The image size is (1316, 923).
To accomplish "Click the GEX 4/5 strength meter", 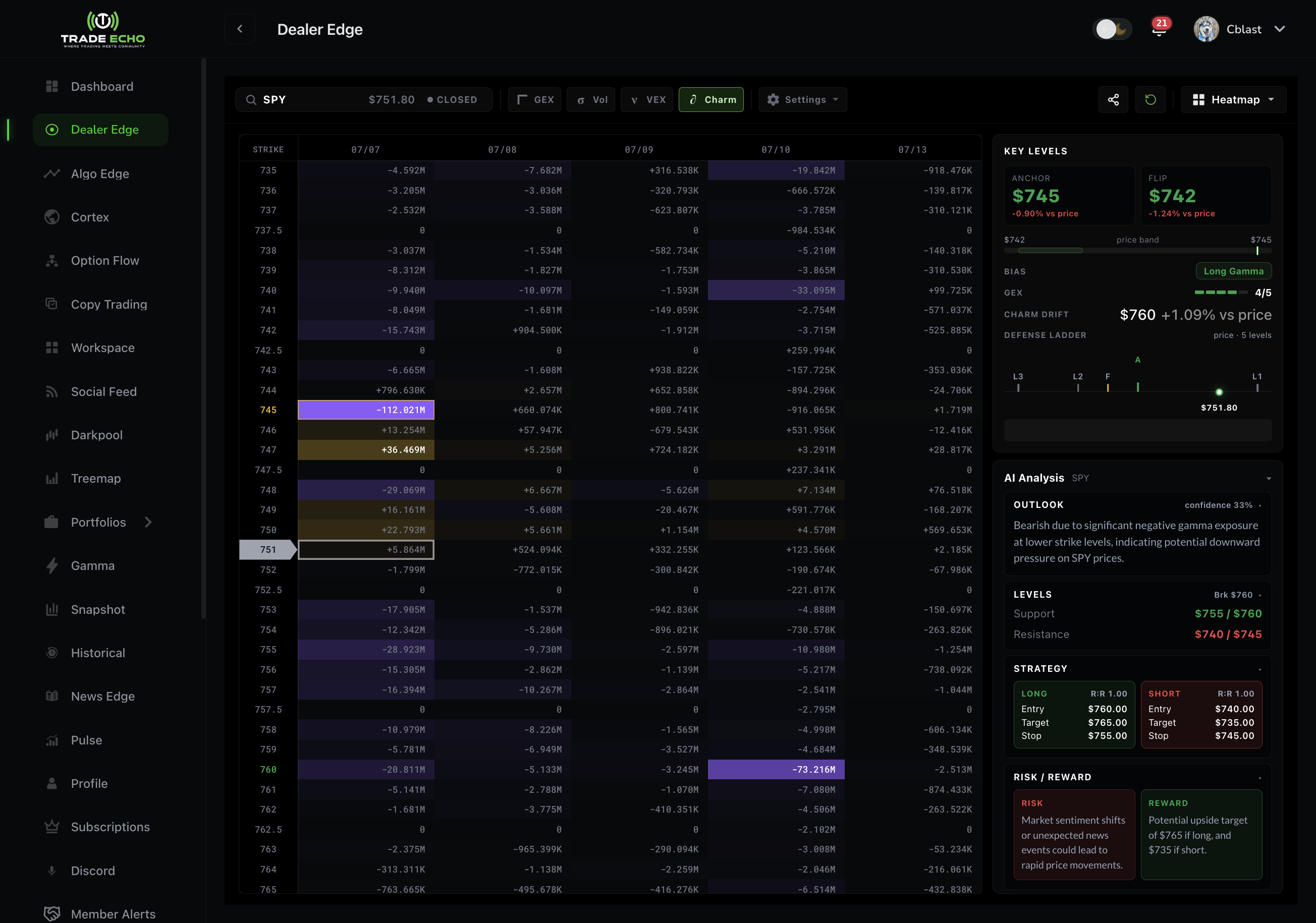I will [1220, 293].
